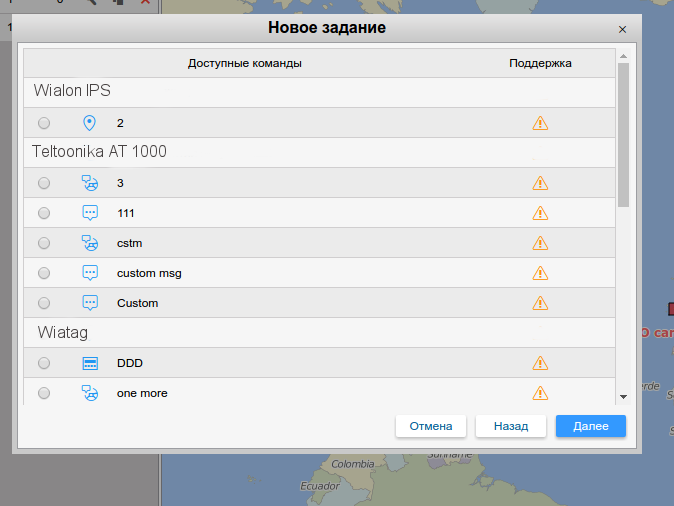Viewport: 674px width, 506px height.
Task: Click message icon beside command 111
Action: pyautogui.click(x=90, y=213)
